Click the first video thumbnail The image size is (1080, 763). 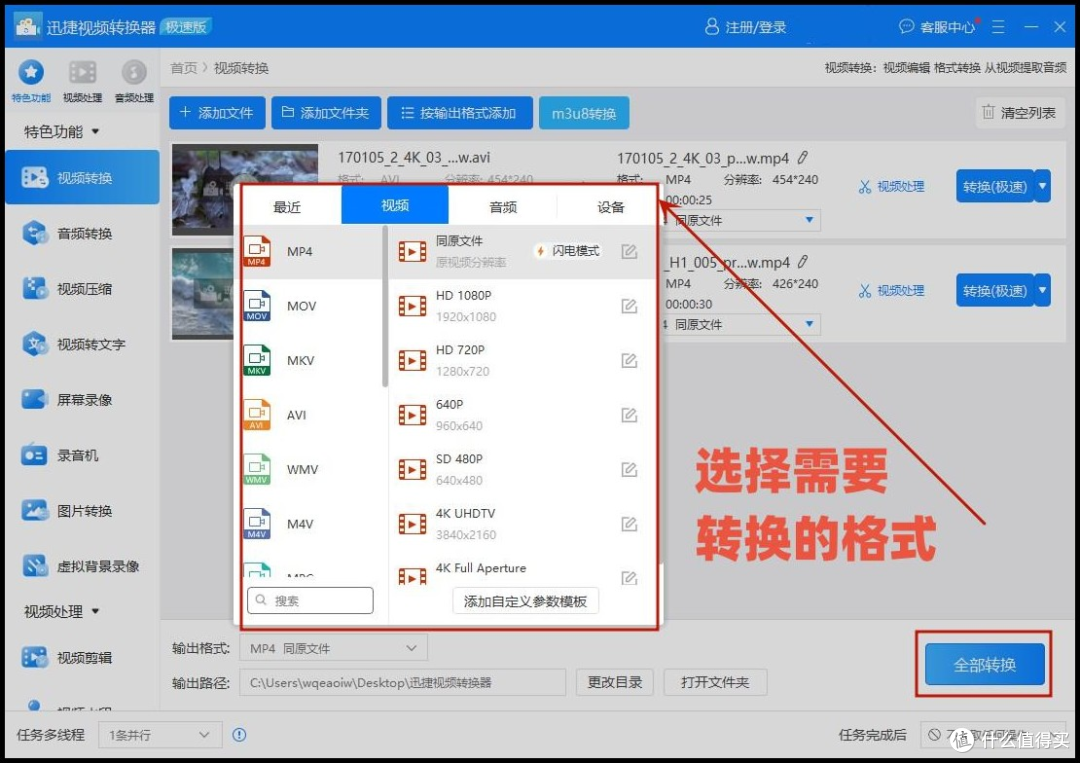pyautogui.click(x=245, y=189)
